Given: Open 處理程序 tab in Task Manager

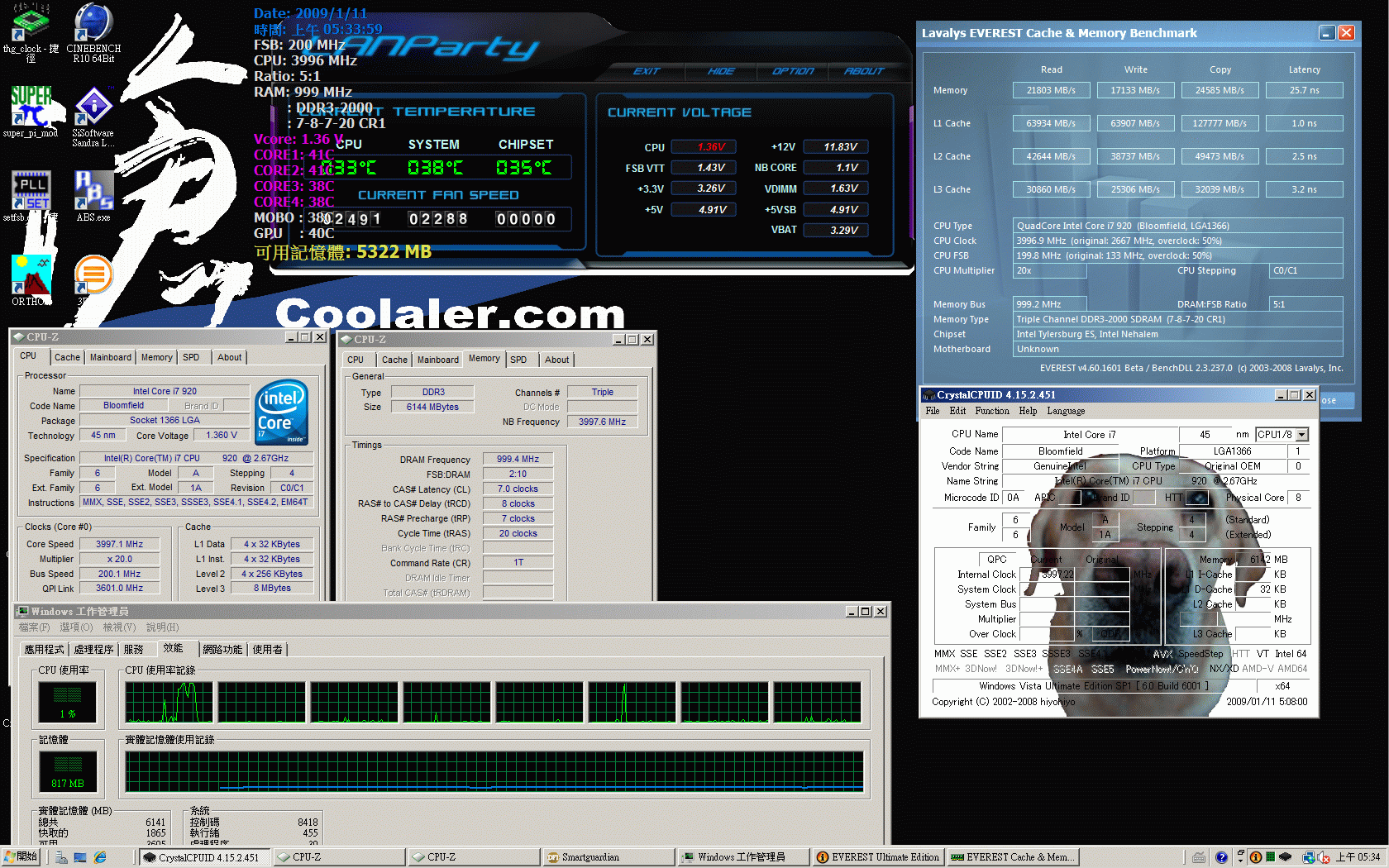Looking at the screenshot, I should (x=93, y=650).
